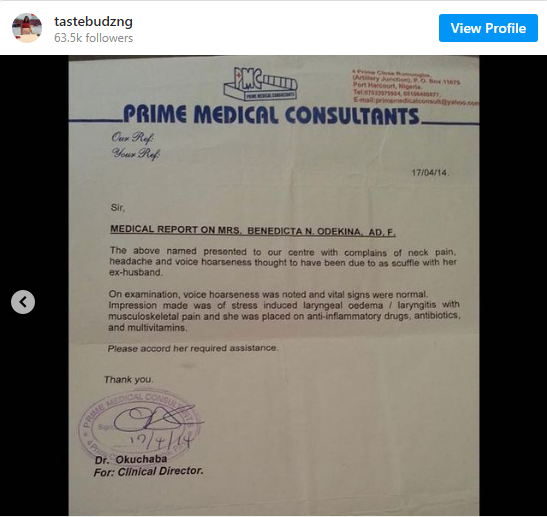Viewport: 547px width, 517px height.
Task: Click the PMC logo on letterhead
Action: [x=260, y=83]
